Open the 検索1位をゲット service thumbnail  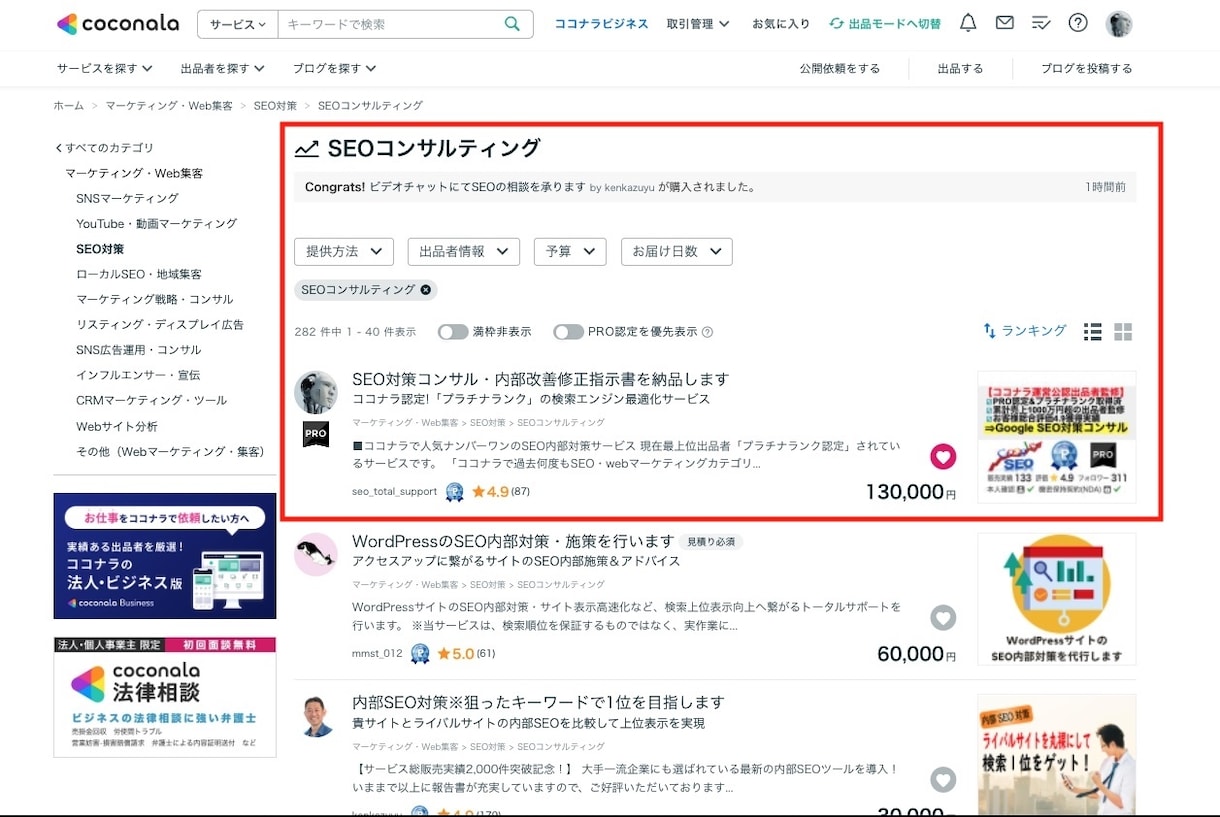coord(1056,754)
